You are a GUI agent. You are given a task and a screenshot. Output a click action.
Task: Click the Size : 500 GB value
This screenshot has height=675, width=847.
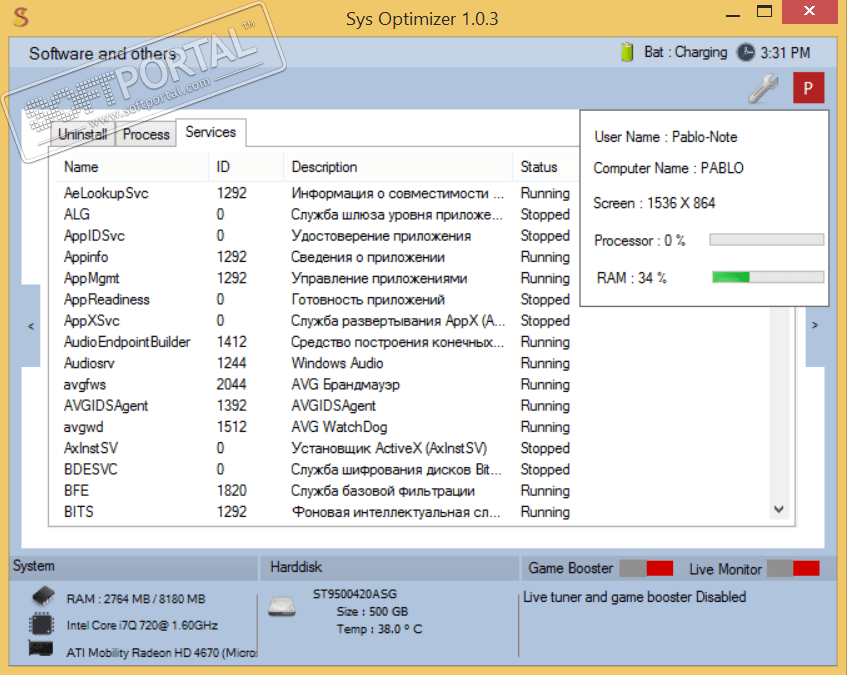(x=372, y=612)
